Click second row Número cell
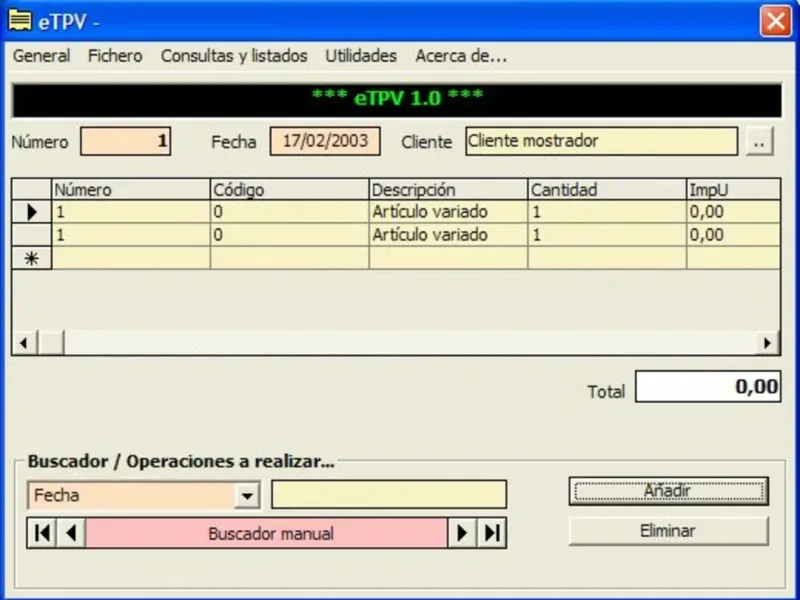 (131, 235)
